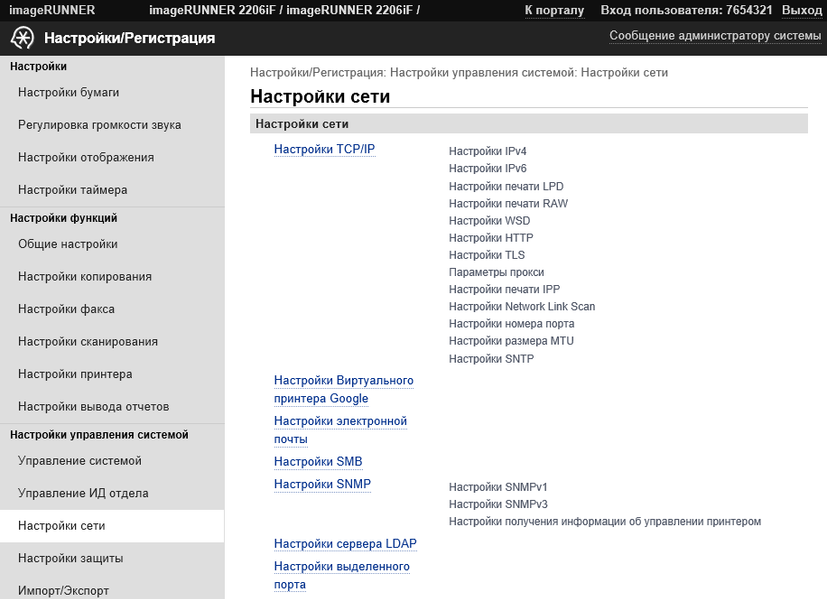Open the Настройки SNMP link
Viewport: 827px width, 599px height.
[322, 484]
